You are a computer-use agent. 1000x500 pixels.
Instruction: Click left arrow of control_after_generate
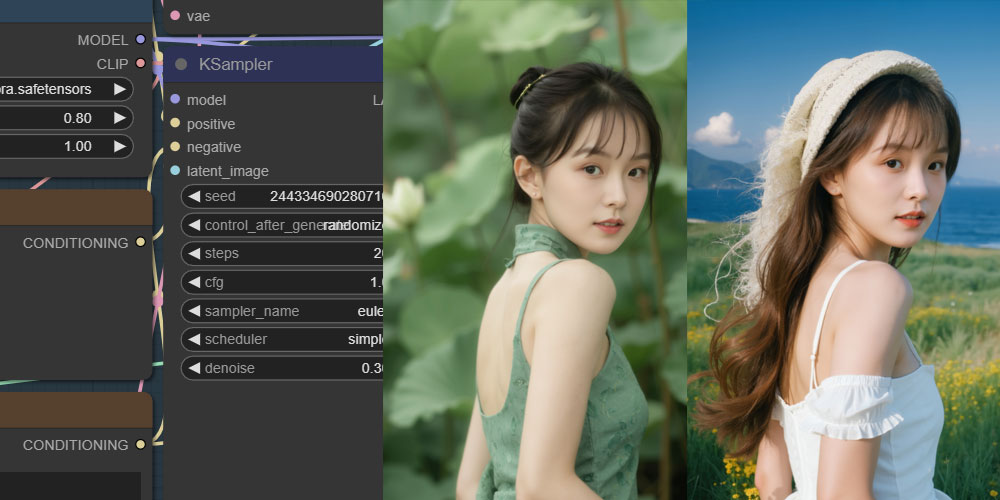[x=194, y=225]
